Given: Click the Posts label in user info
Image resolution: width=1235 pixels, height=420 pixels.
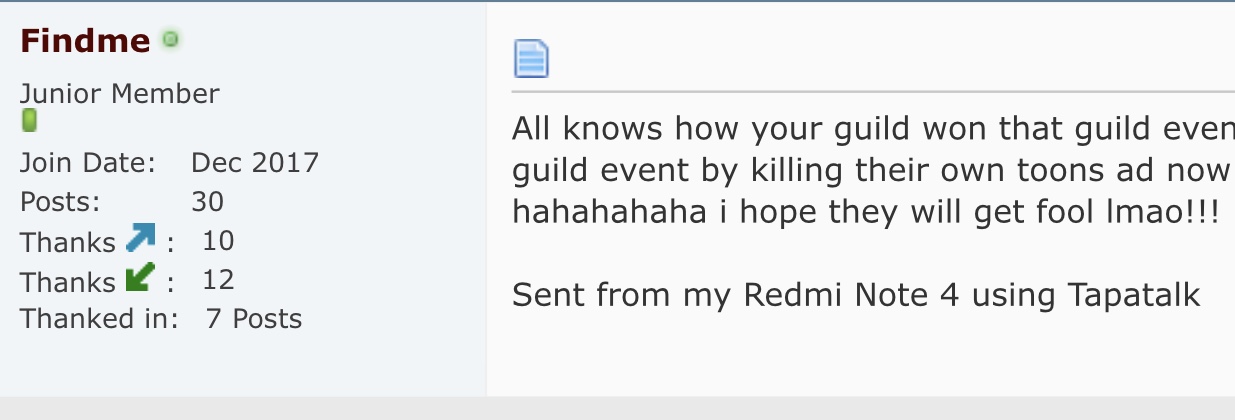Looking at the screenshot, I should (60, 202).
